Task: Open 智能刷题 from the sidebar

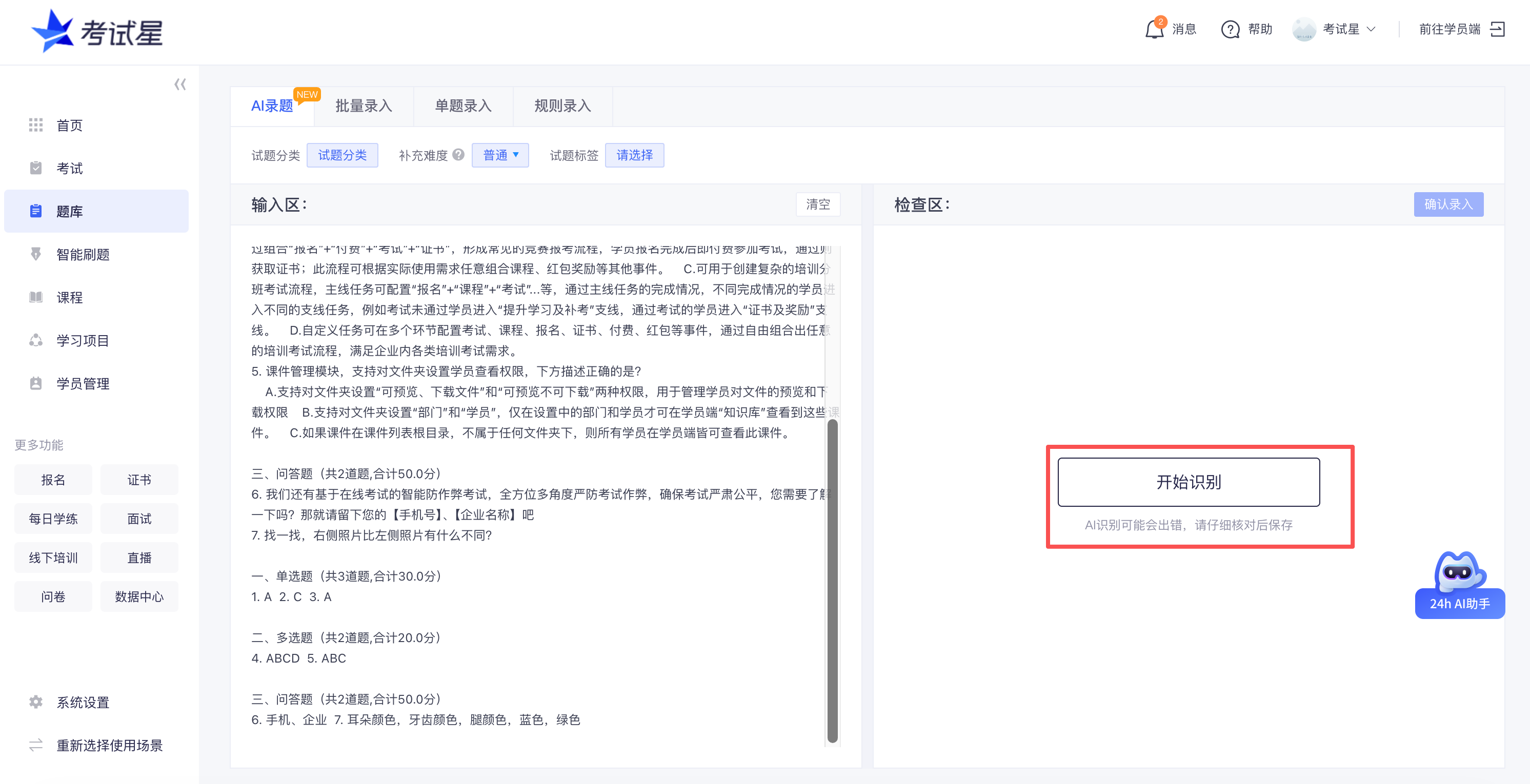Action: click(36, 254)
